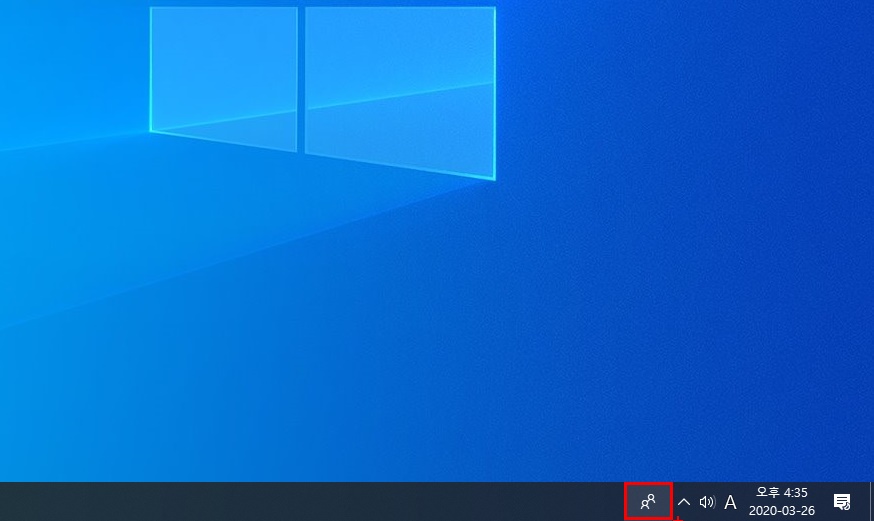Toggle the IME input mode 'A' indicator
The width and height of the screenshot is (874, 521).
730,502
